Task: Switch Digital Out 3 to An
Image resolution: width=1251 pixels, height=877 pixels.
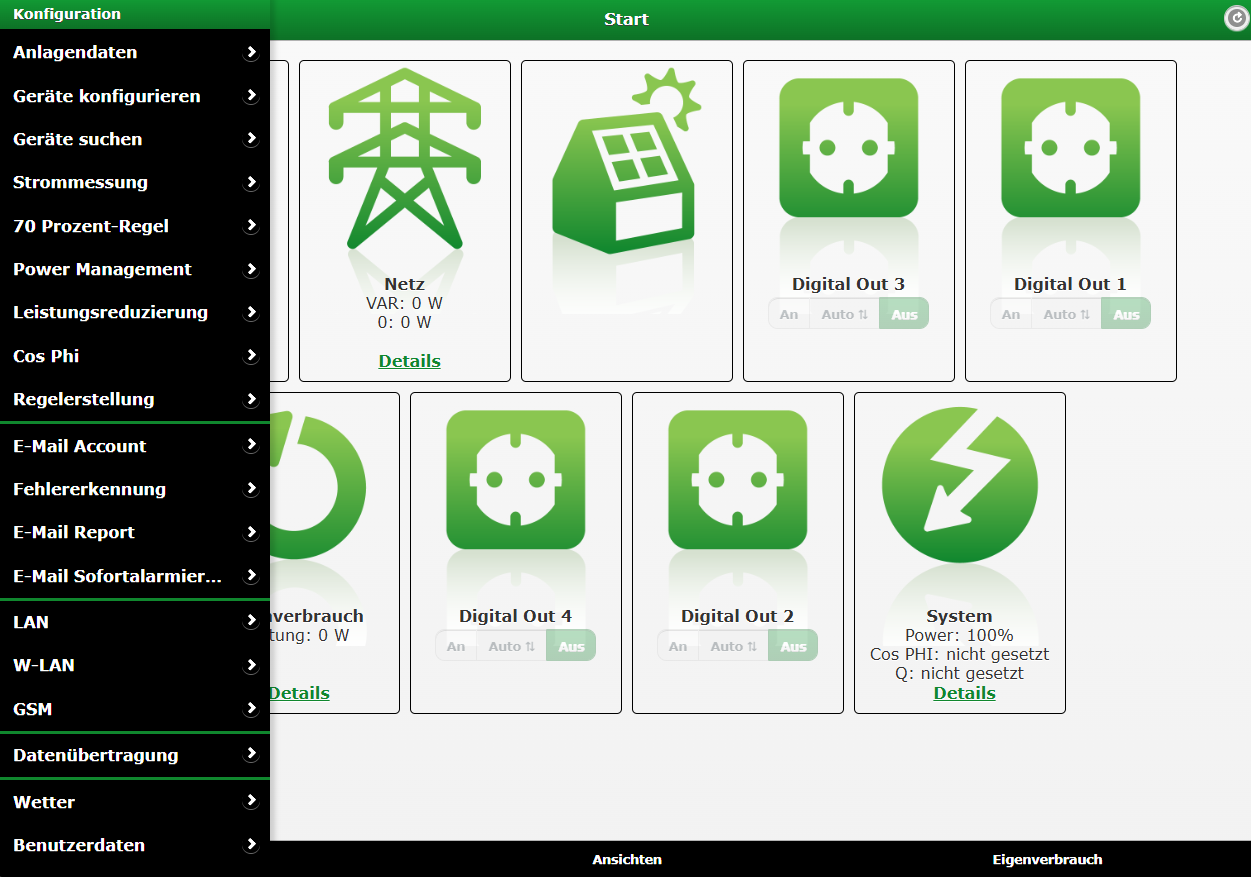Action: point(789,314)
